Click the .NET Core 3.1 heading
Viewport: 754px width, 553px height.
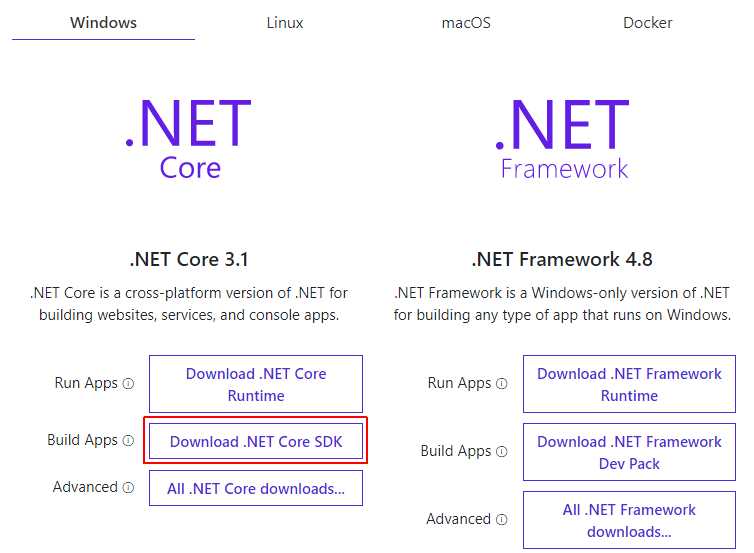(189, 260)
